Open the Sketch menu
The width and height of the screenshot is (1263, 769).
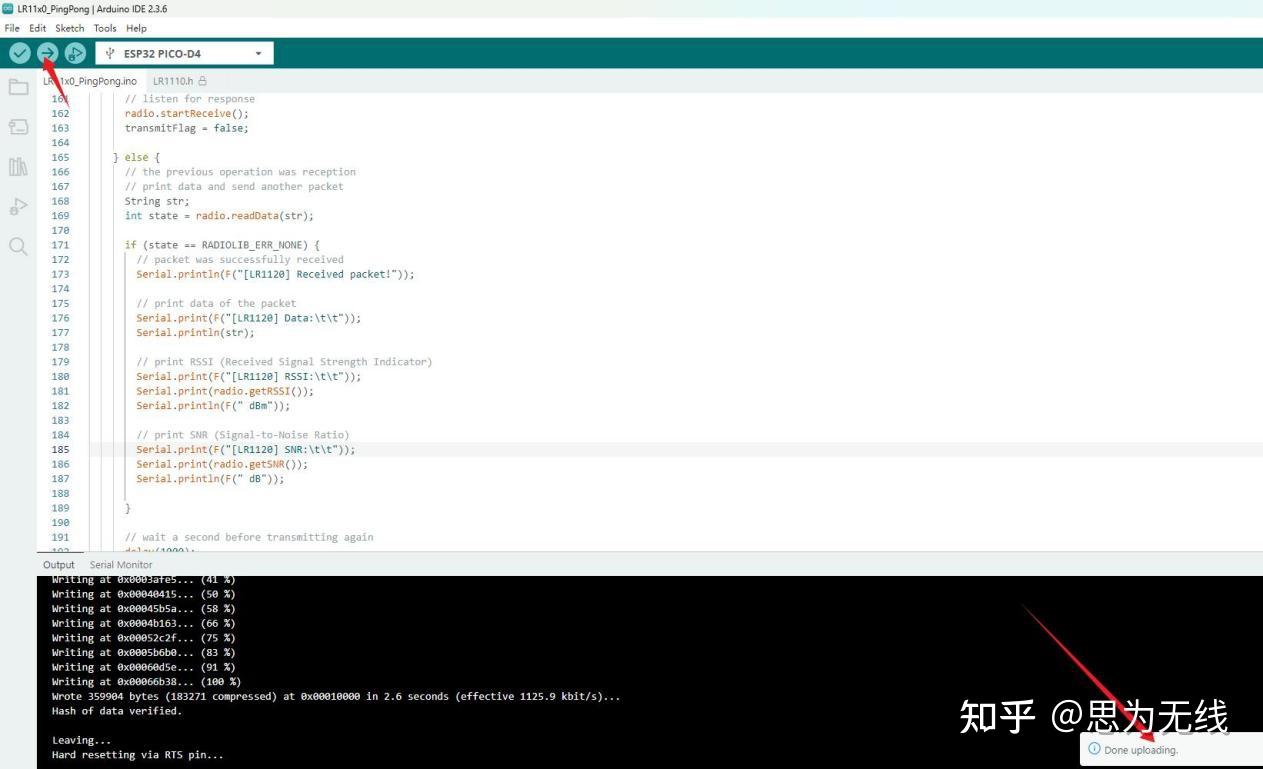68,28
